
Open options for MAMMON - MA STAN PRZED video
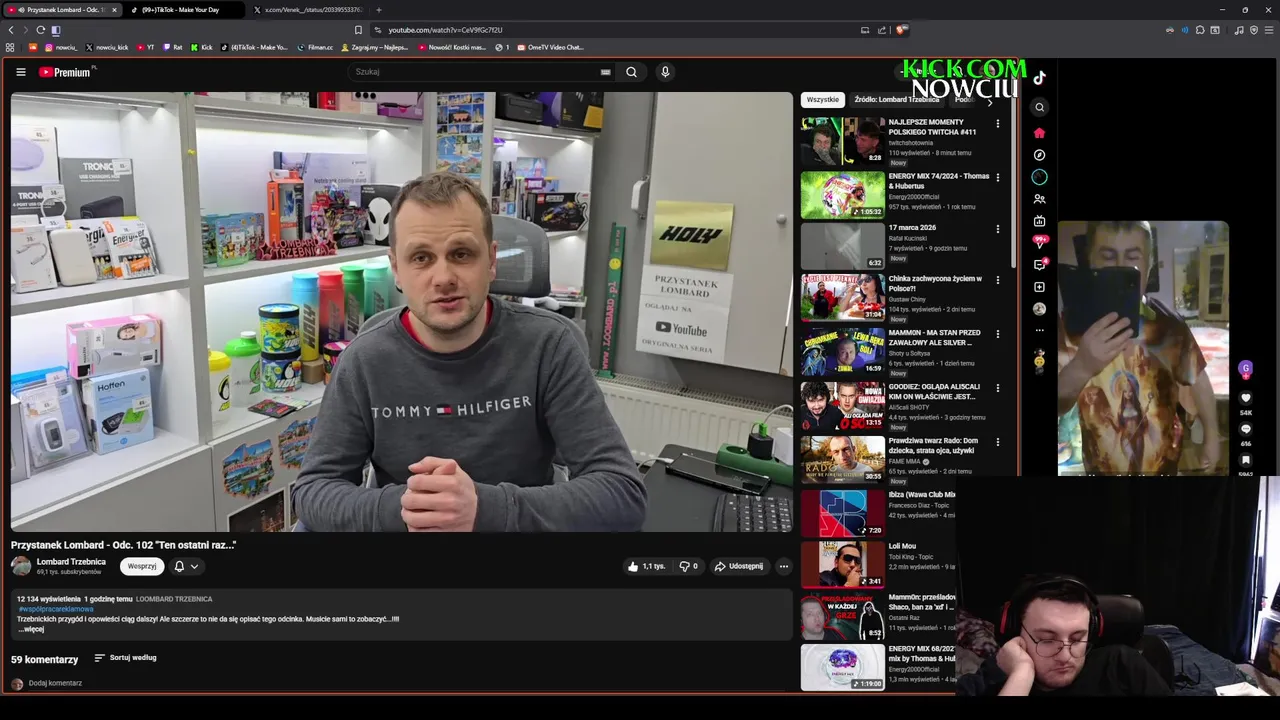tap(997, 334)
